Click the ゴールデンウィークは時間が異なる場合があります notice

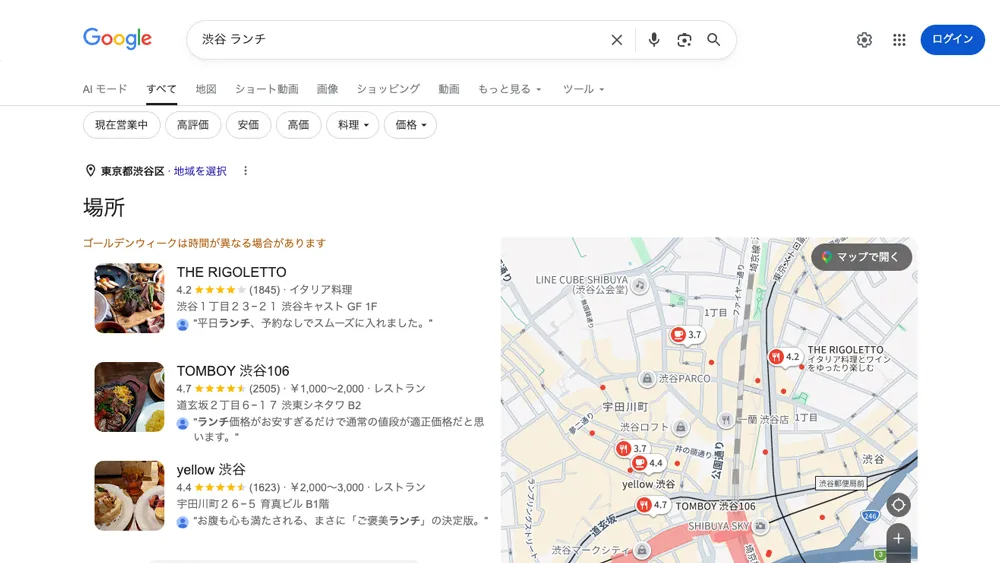[x=204, y=243]
